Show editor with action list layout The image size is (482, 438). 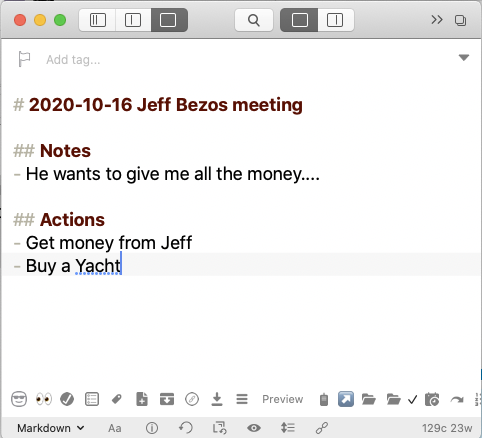click(335, 20)
